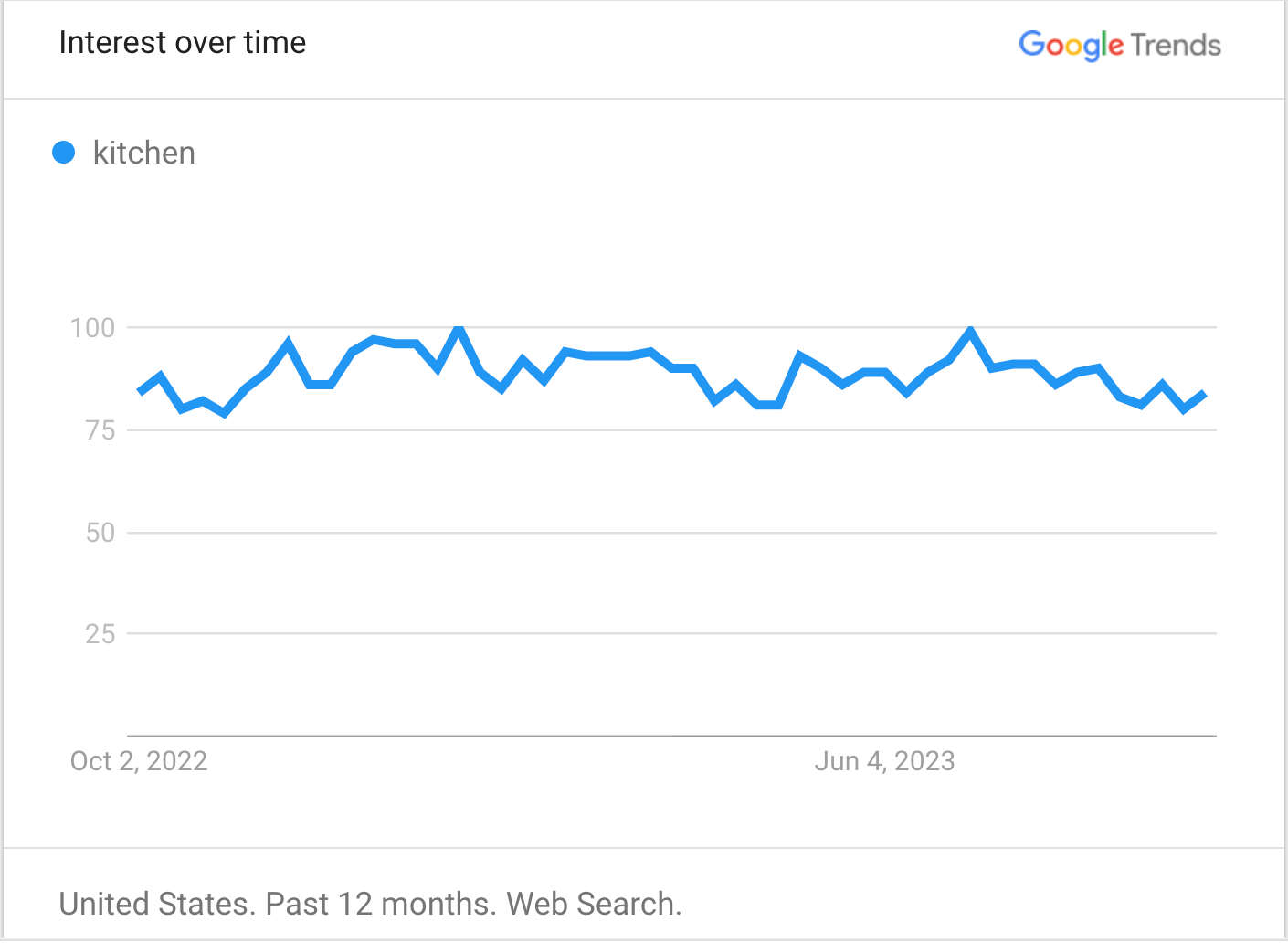The width and height of the screenshot is (1288, 943).
Task: Click the second 100 peak near Jun 2023
Action: 970,331
